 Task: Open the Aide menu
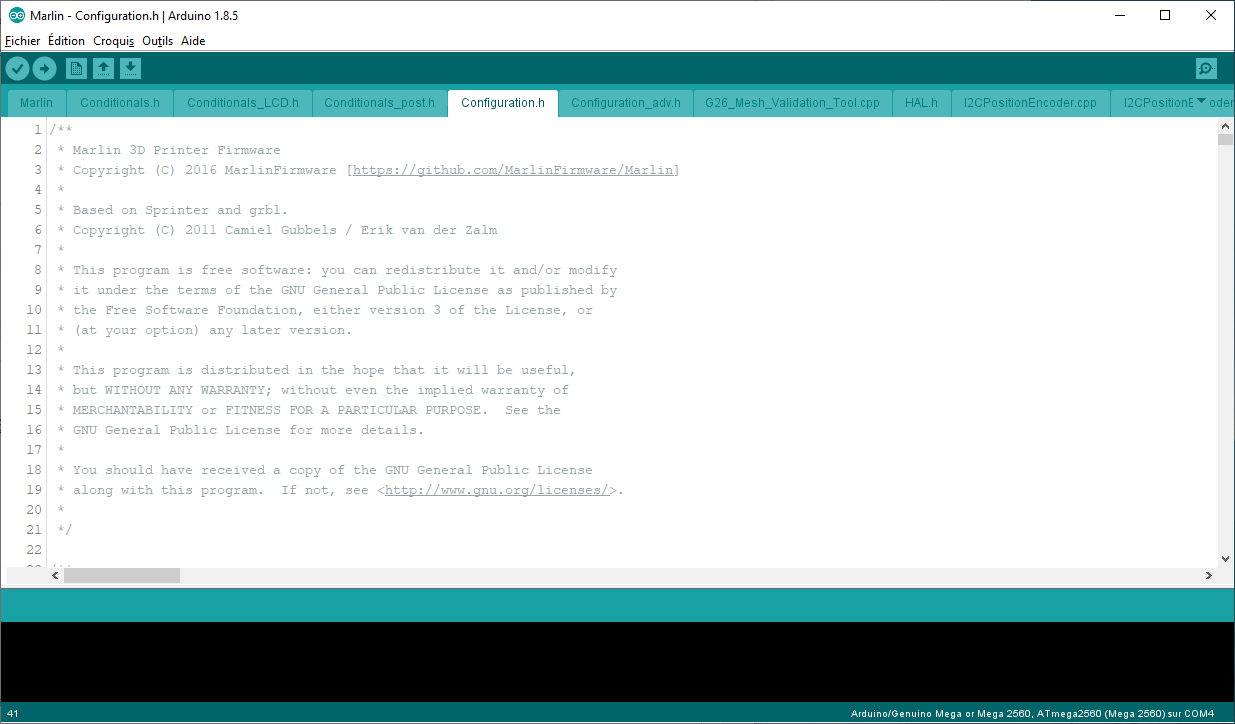point(193,41)
